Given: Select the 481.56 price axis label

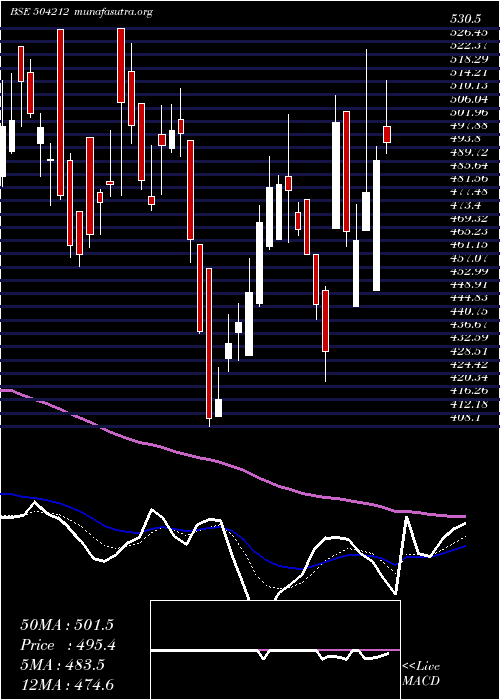Looking at the screenshot, I should tap(468, 178).
